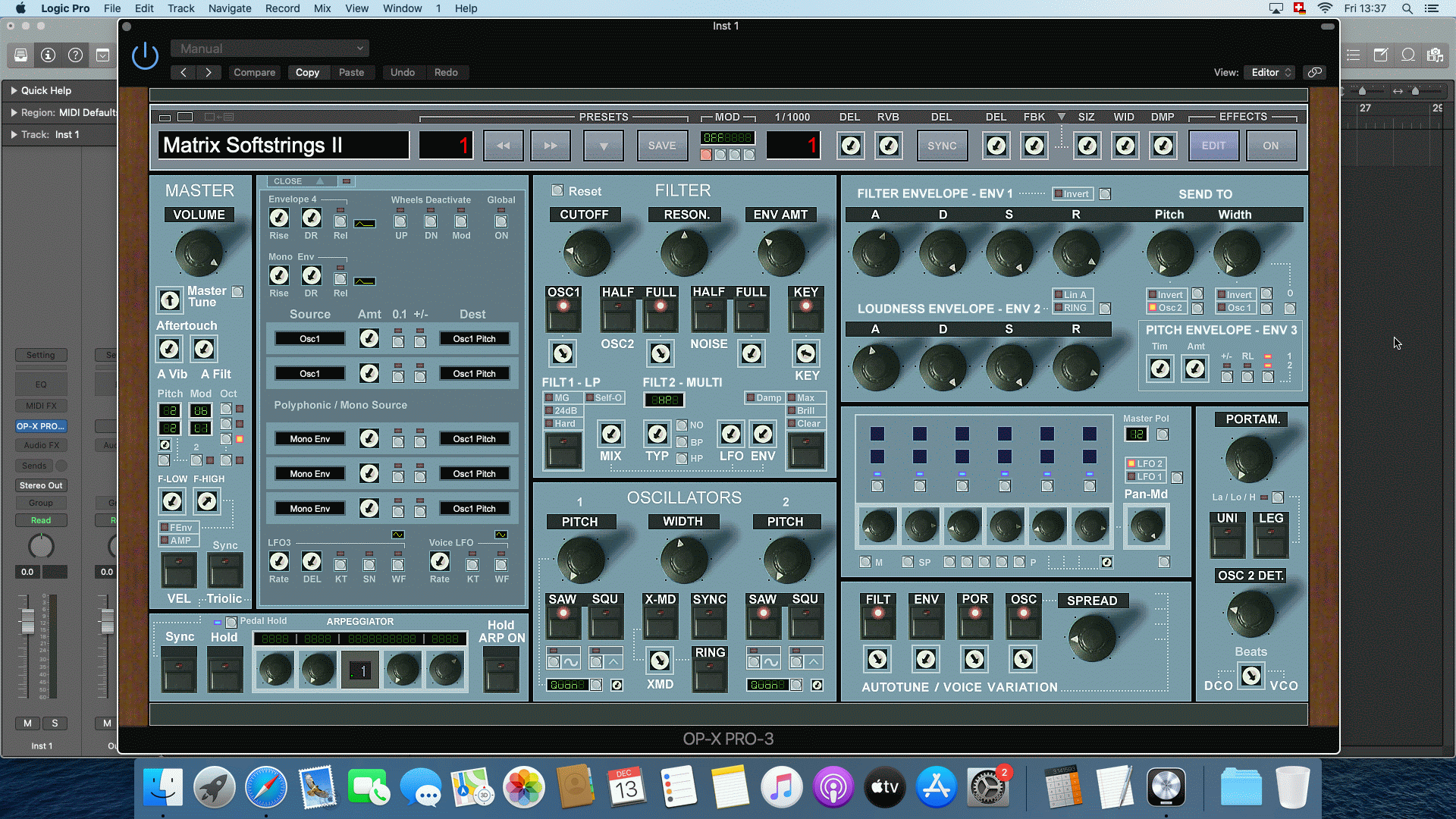This screenshot has height=819, width=1456.
Task: Open the Note Pads icon
Action: point(1381,55)
